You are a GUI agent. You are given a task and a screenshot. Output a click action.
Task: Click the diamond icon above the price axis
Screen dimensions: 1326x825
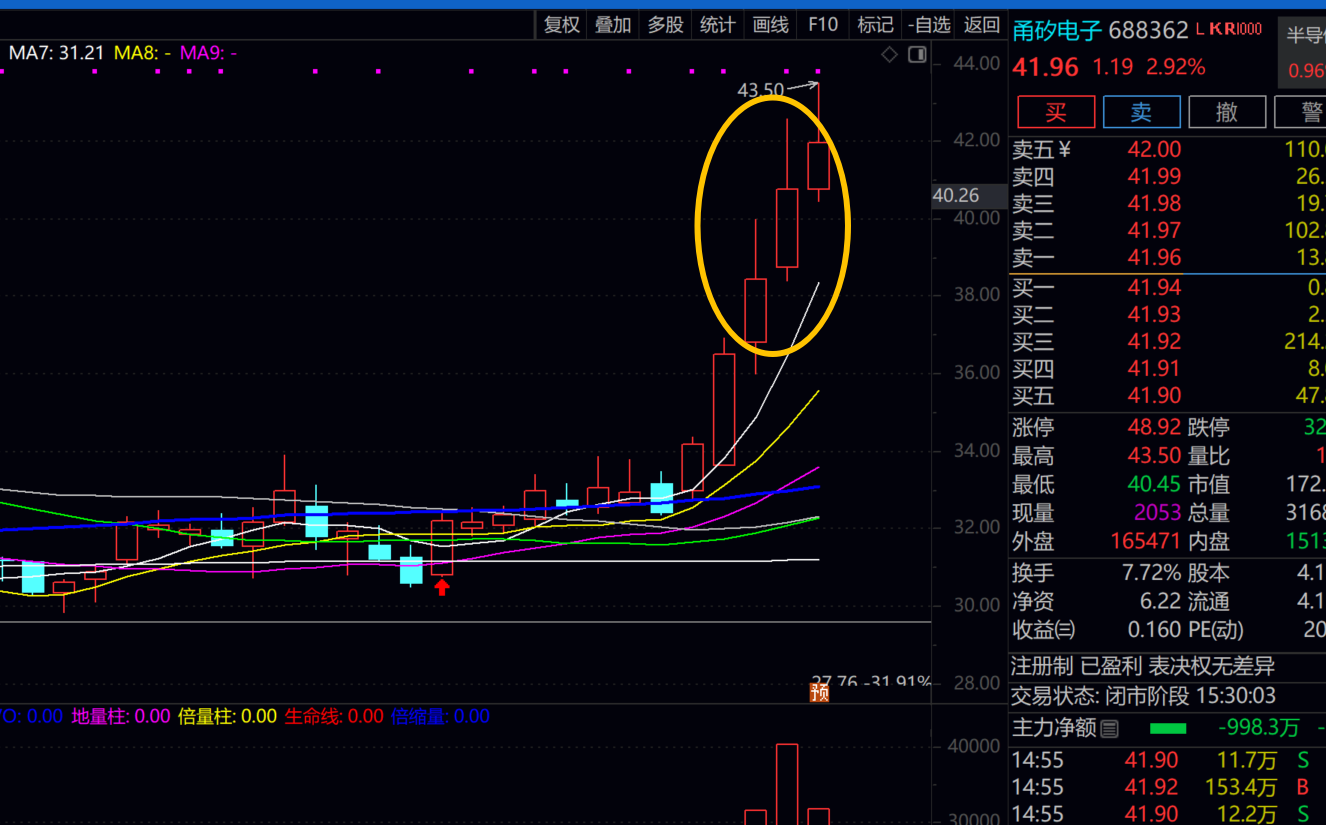889,55
